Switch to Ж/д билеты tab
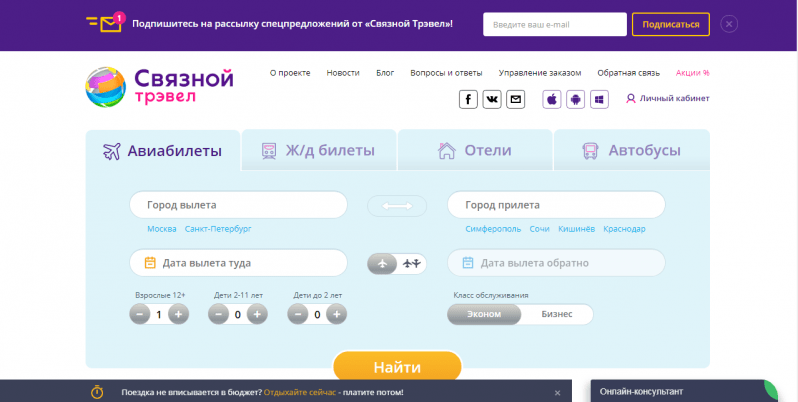This screenshot has height=402, width=798. click(x=319, y=151)
